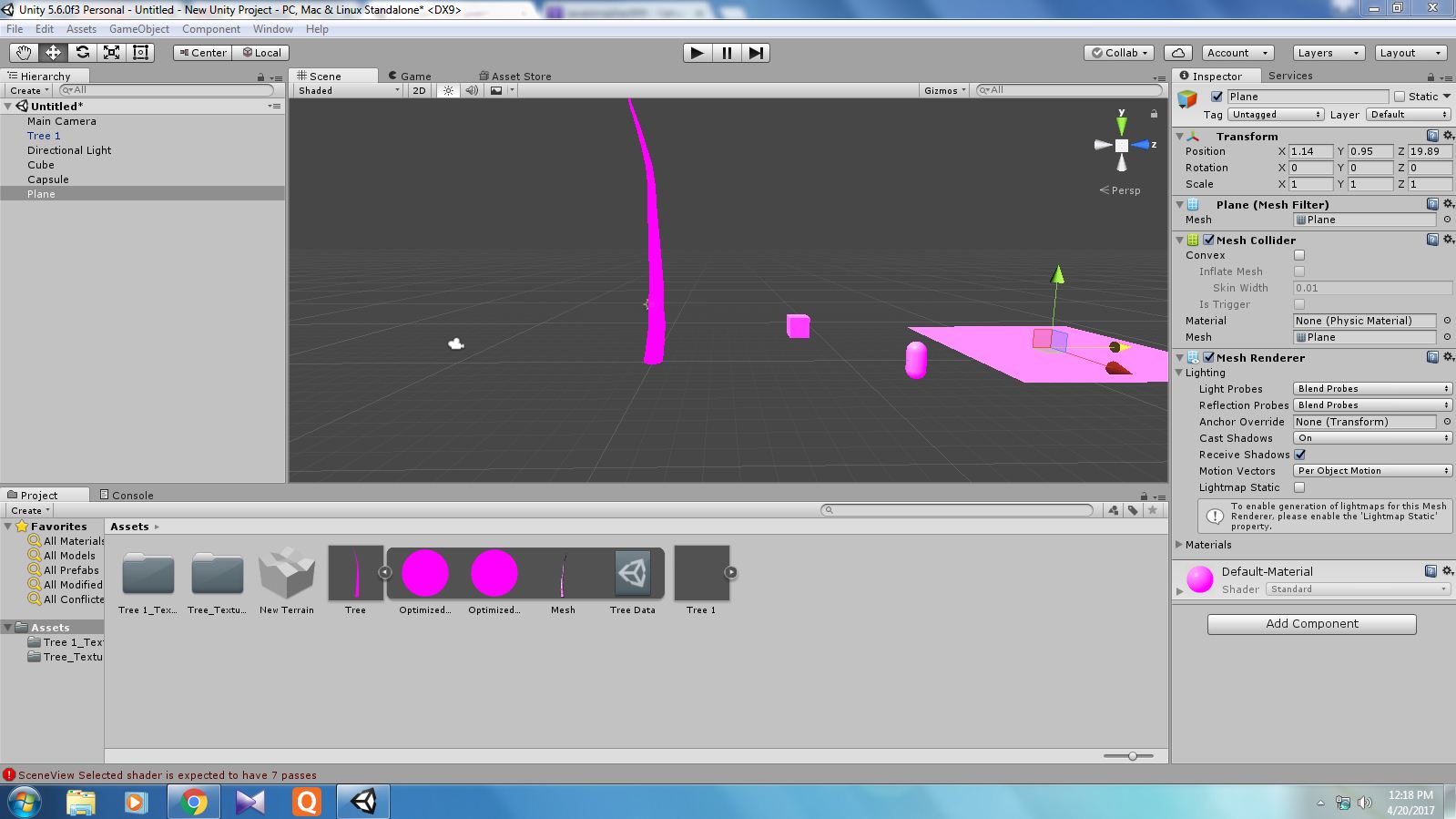Toggle scene audio speaker icon

[472, 90]
